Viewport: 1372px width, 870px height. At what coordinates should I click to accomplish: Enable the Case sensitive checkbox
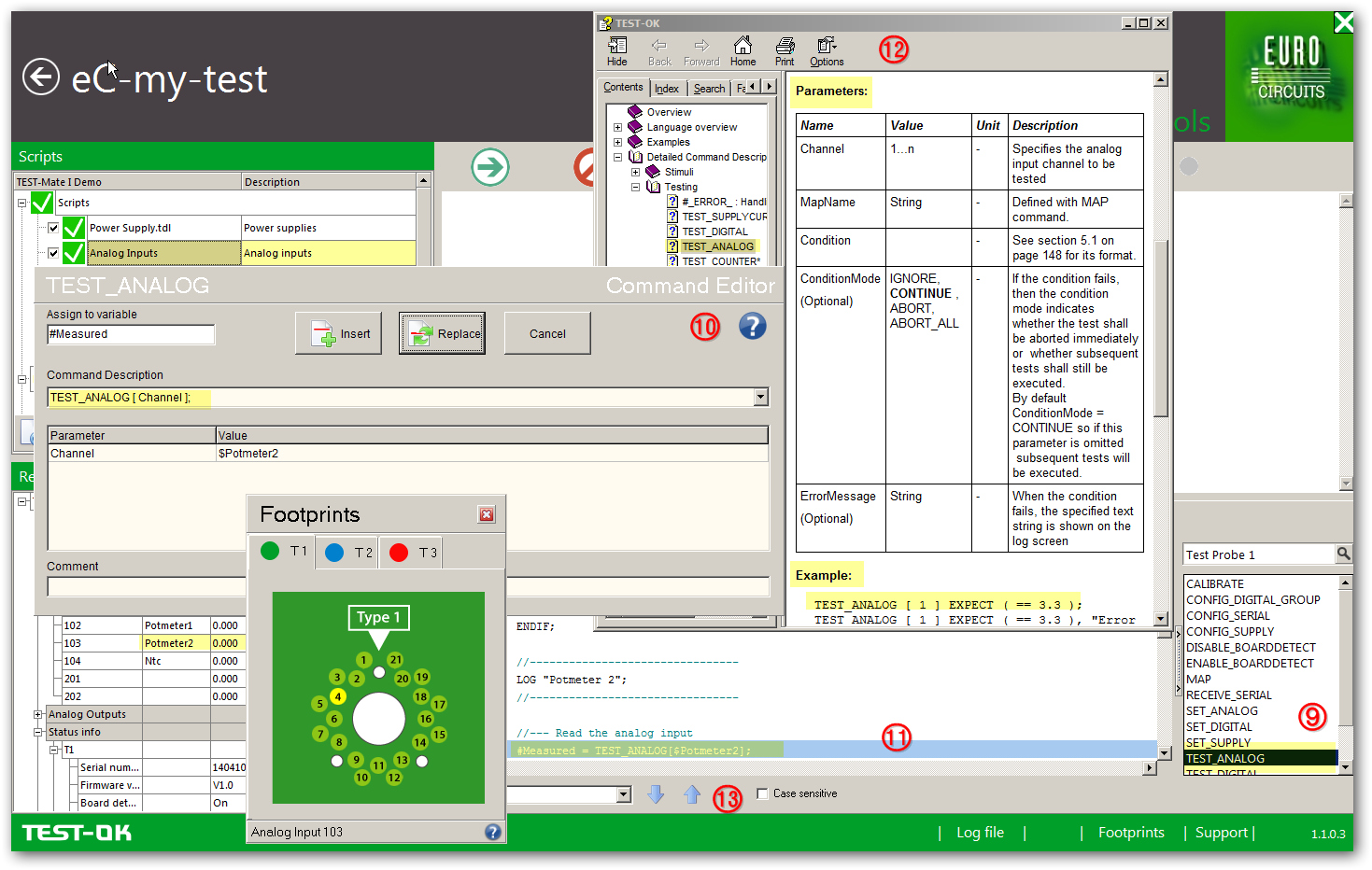point(762,793)
